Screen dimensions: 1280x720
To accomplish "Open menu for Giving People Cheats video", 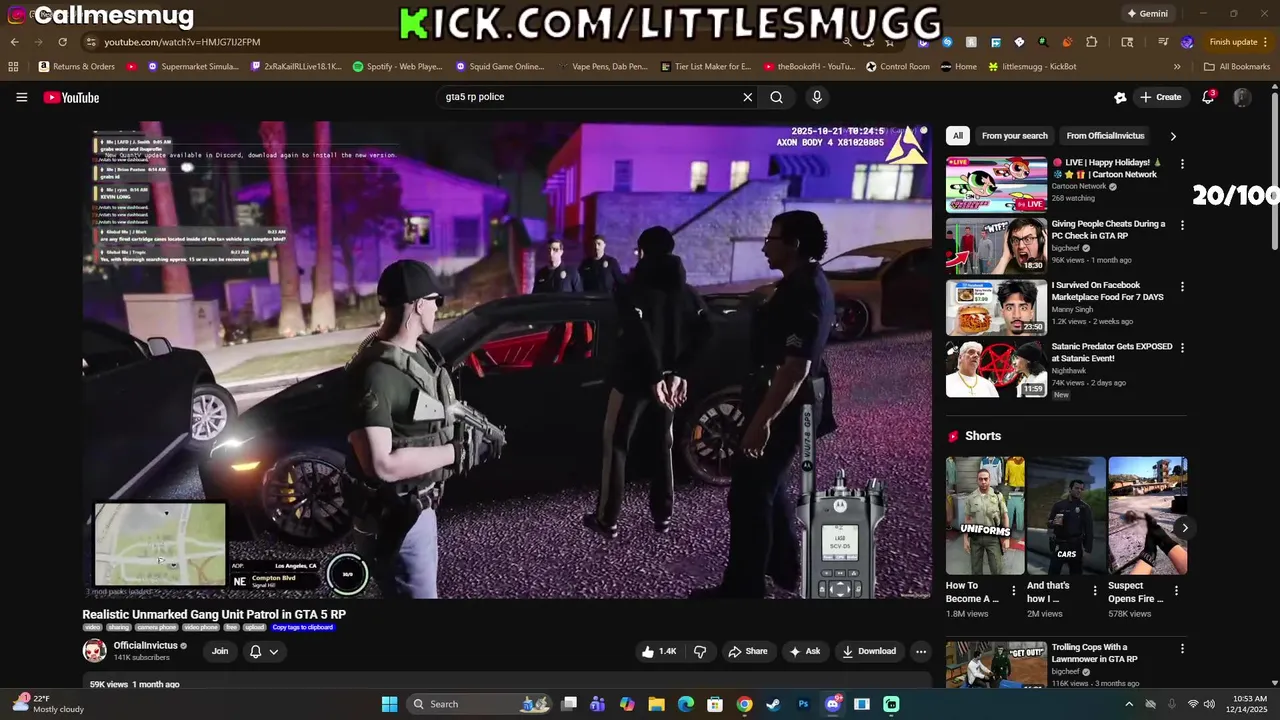I will [x=1182, y=226].
